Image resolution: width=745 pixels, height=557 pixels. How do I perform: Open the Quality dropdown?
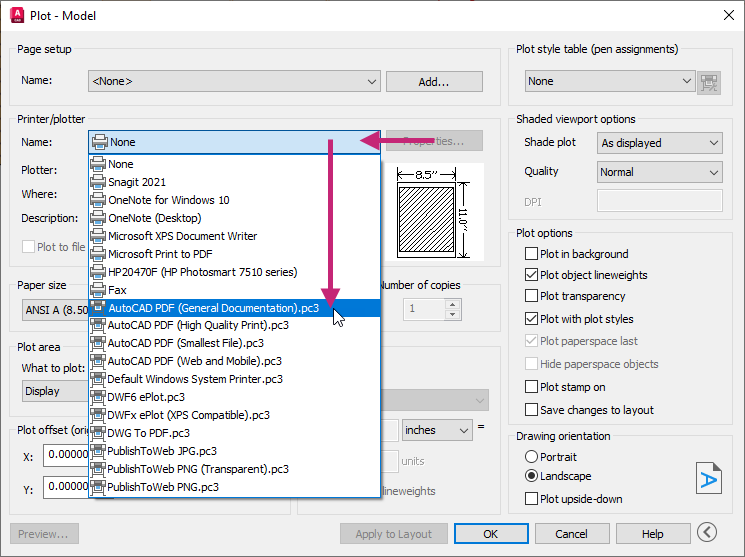(659, 172)
